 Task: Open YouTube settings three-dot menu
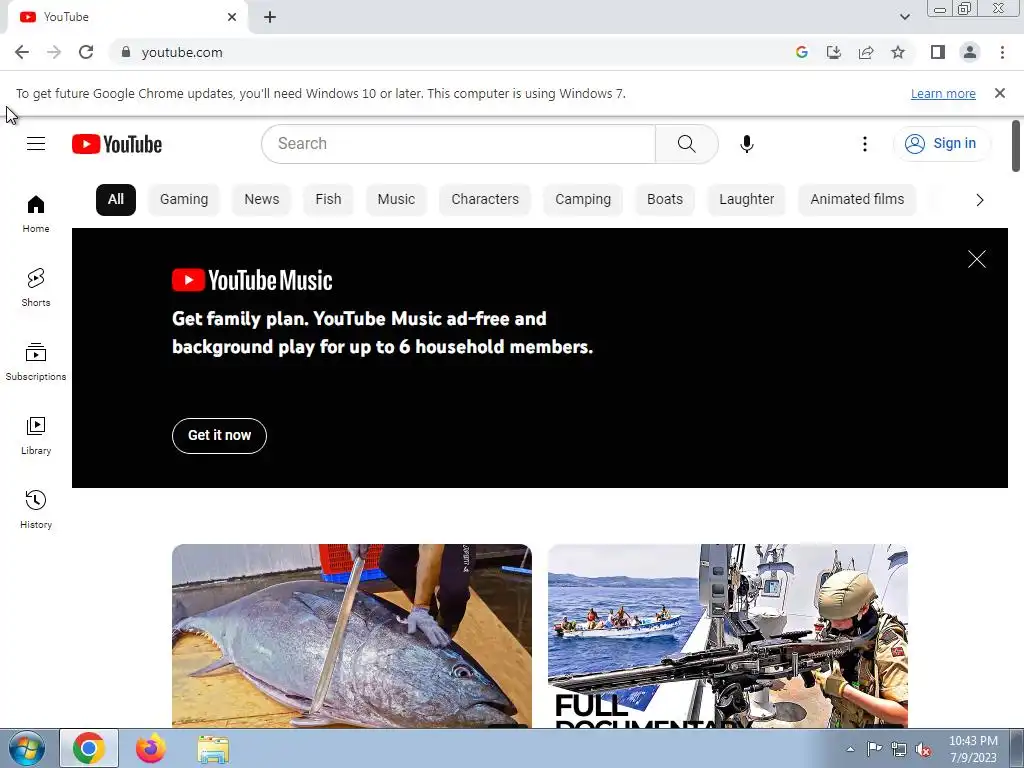[x=865, y=144]
